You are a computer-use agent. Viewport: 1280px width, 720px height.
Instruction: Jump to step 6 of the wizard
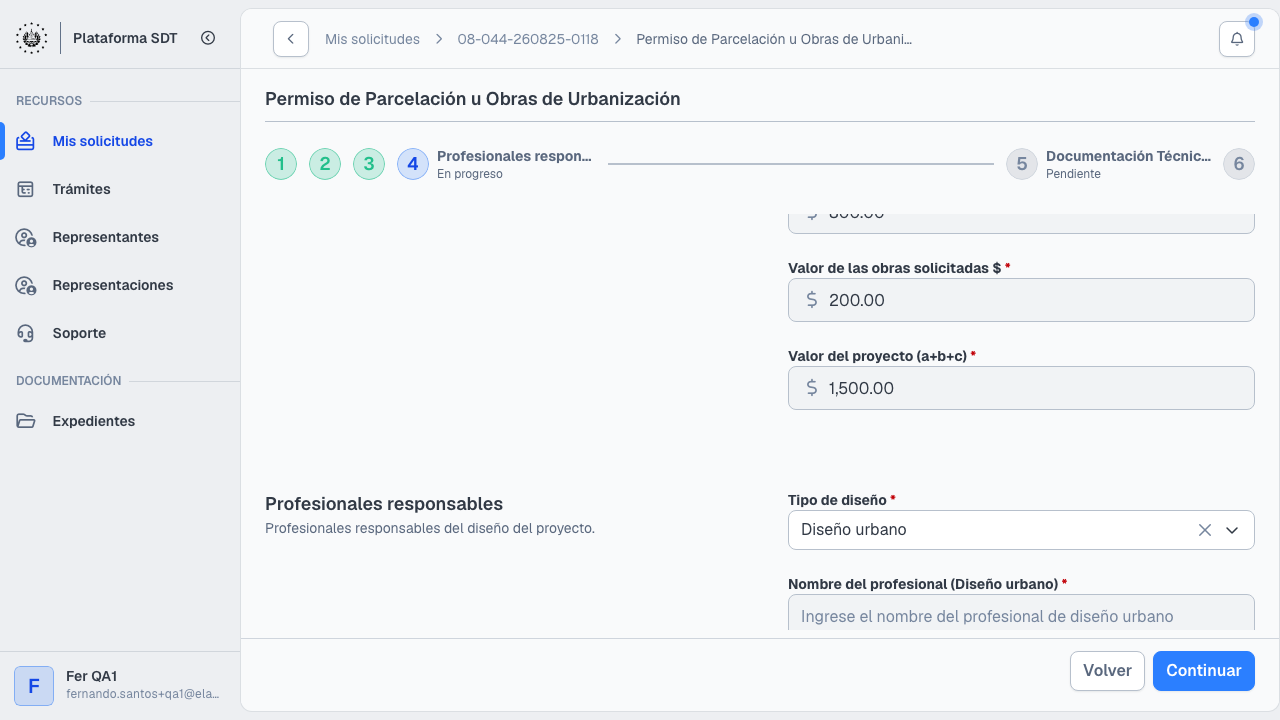(1239, 164)
